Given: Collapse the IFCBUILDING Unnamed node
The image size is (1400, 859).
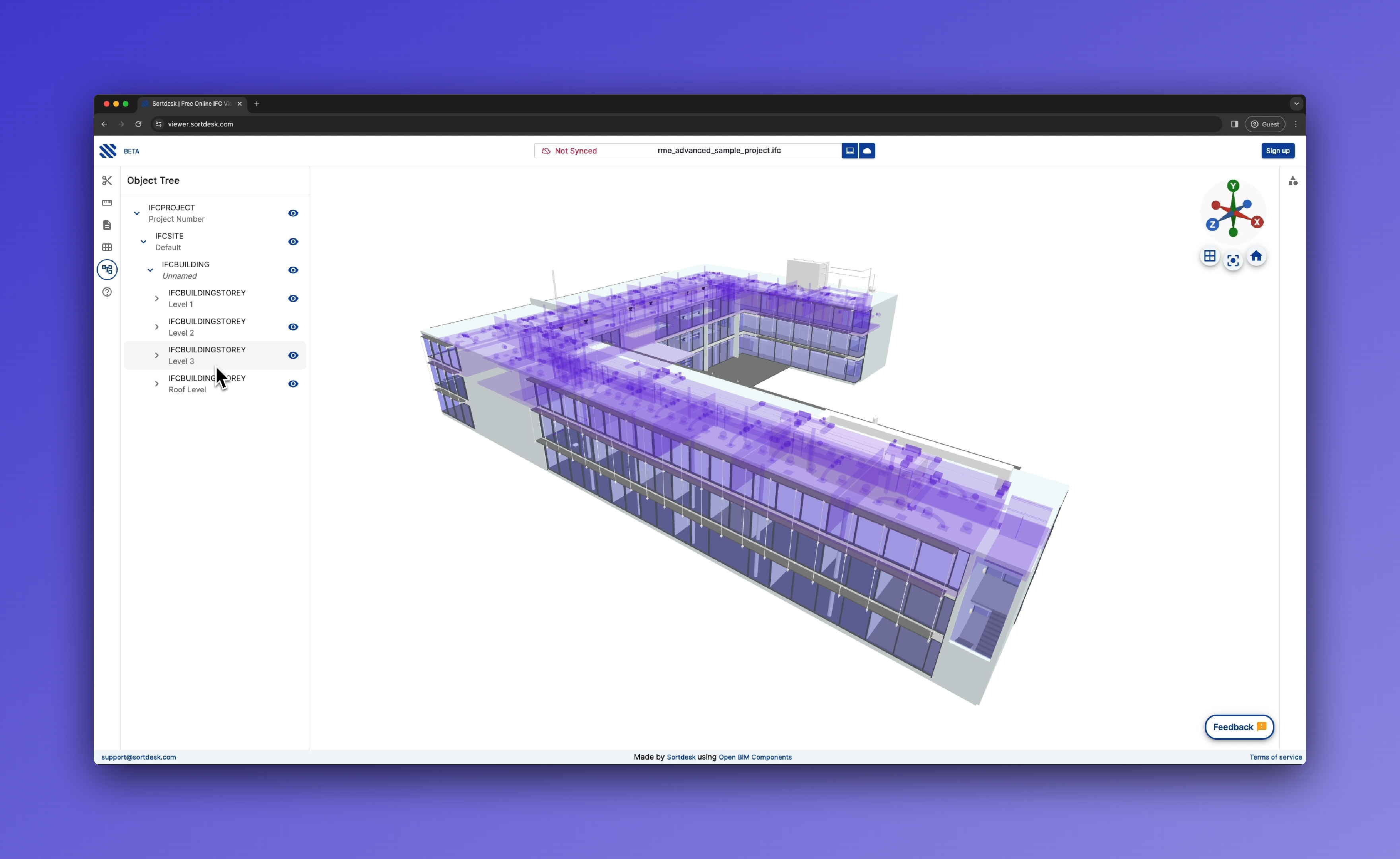Looking at the screenshot, I should tap(150, 270).
